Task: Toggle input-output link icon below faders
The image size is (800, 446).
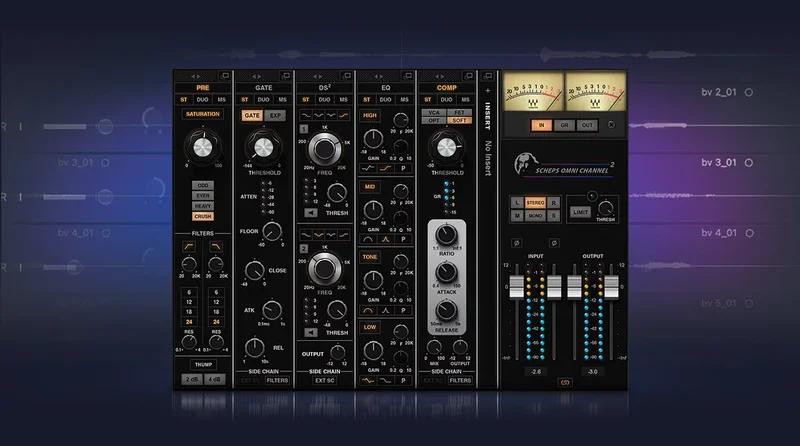Action: click(565, 382)
